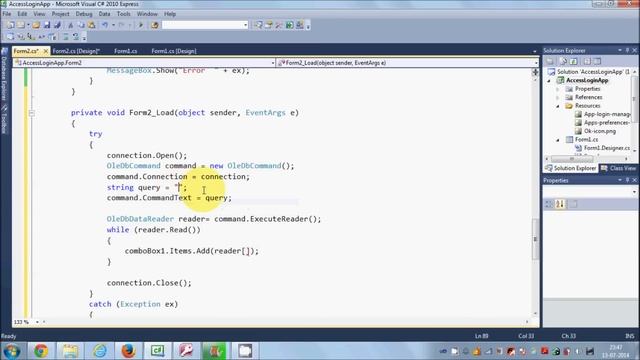The width and height of the screenshot is (640, 360).
Task: Click the Save disk icon in toolbar
Action: tap(47, 25)
